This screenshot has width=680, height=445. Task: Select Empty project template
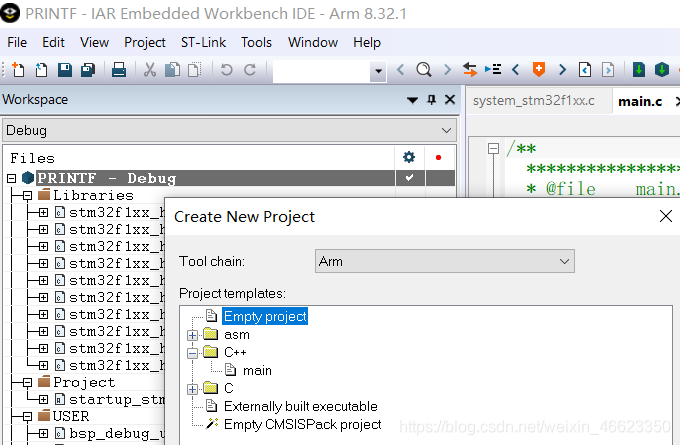click(265, 317)
